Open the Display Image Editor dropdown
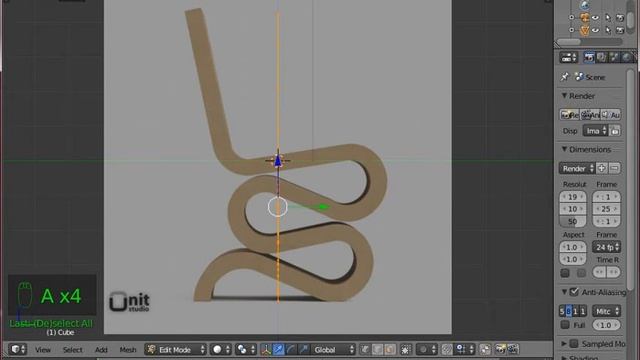Screen dimensions: 640x360 [596, 131]
